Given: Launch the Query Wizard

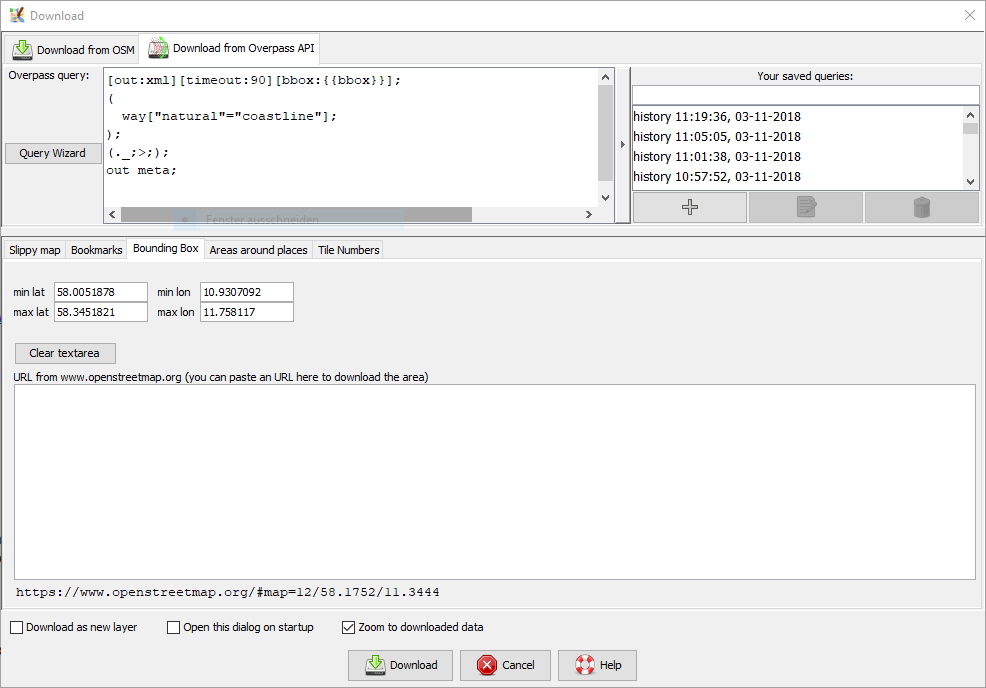Looking at the screenshot, I should 52,153.
